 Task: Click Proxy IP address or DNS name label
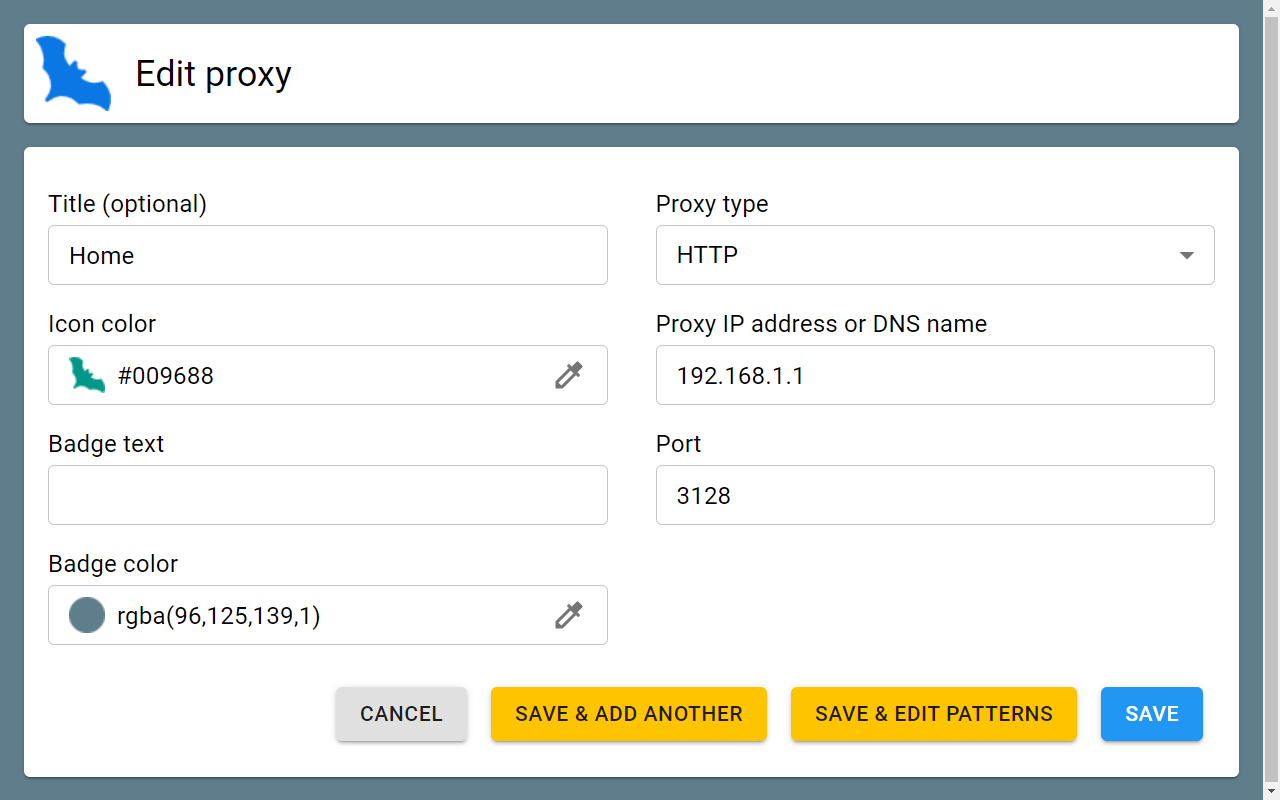point(821,324)
